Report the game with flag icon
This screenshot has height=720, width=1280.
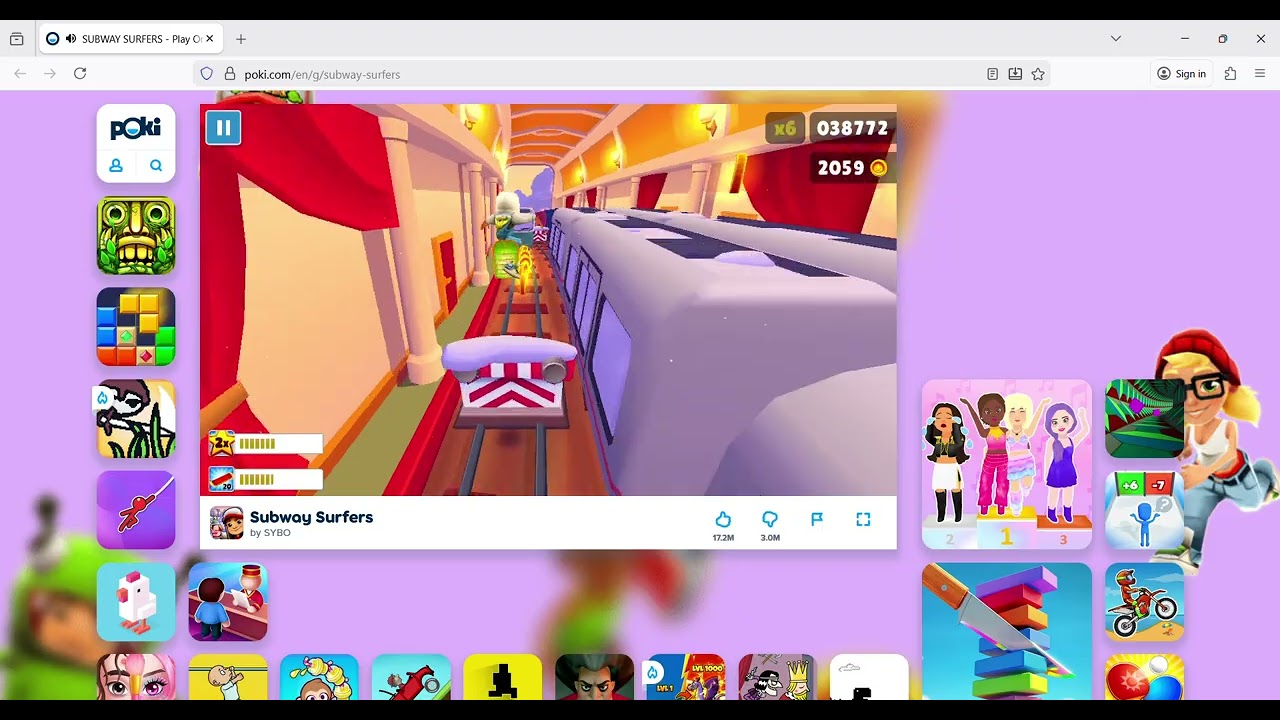tap(817, 519)
